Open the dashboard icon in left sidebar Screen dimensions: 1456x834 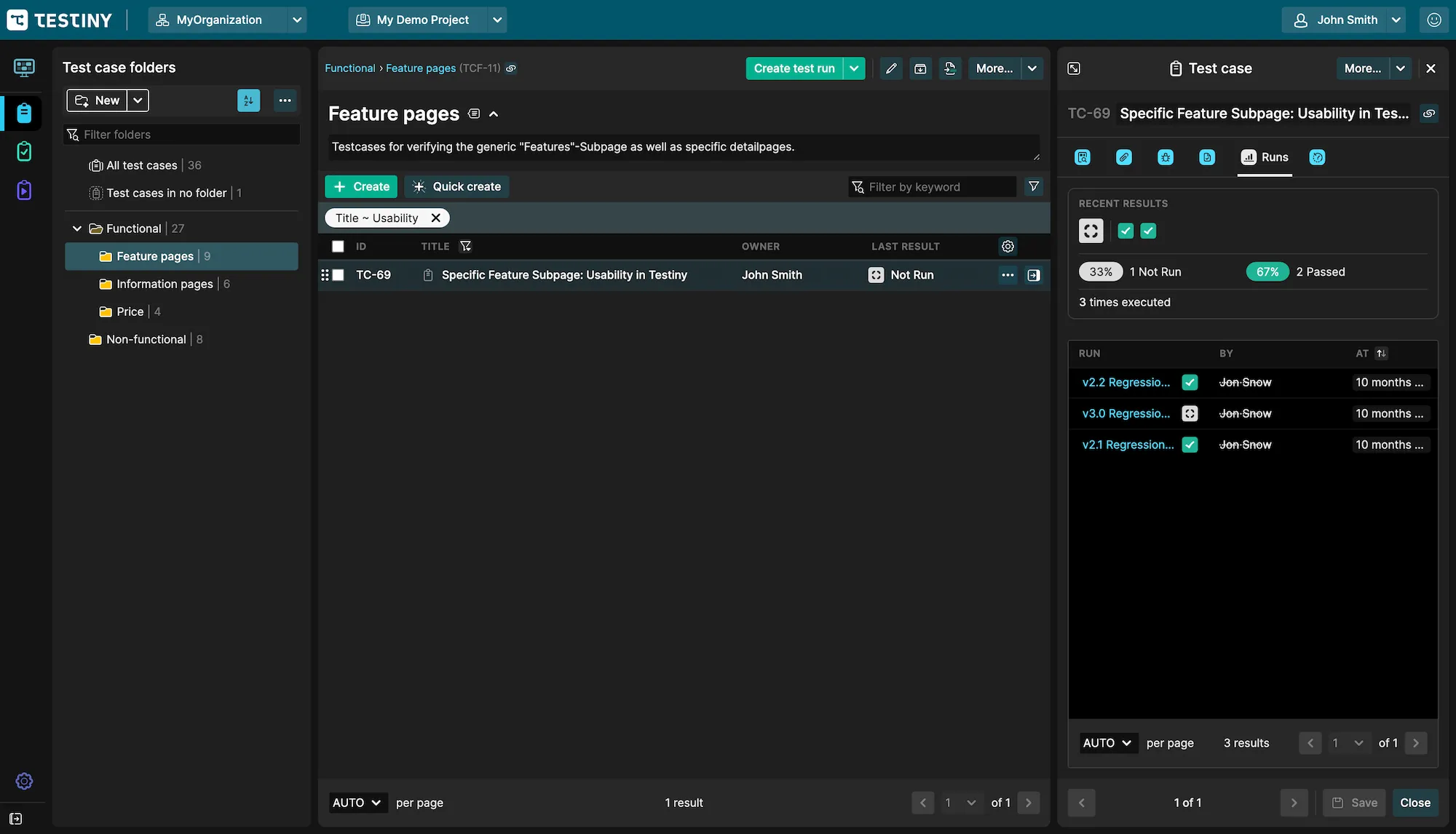coord(24,68)
